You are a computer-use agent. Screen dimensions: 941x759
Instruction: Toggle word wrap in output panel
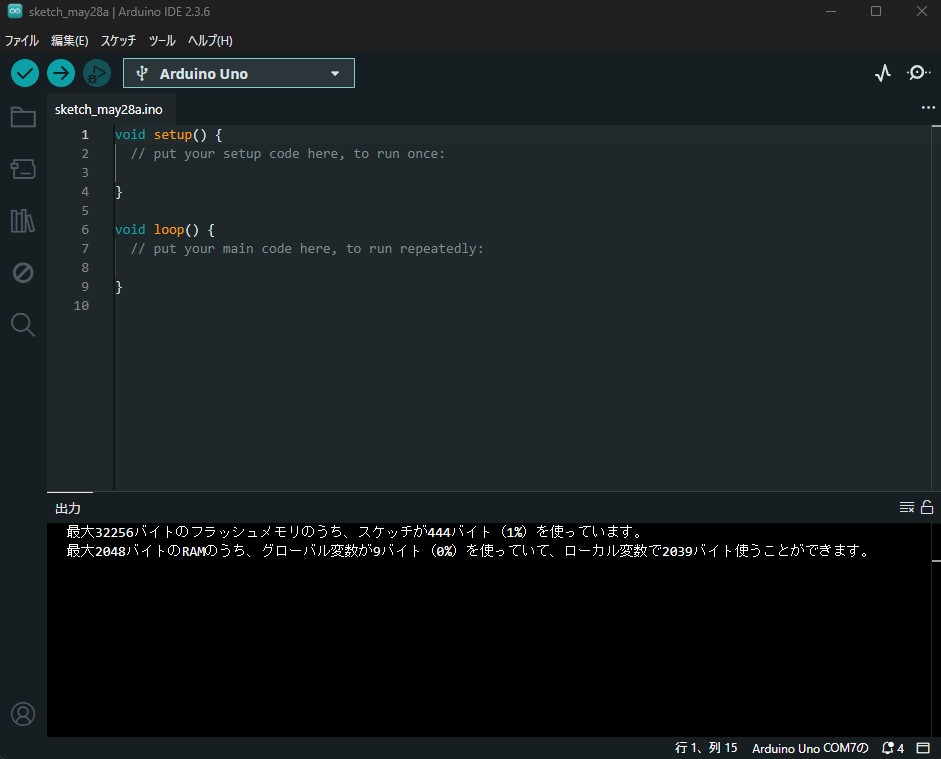point(907,508)
